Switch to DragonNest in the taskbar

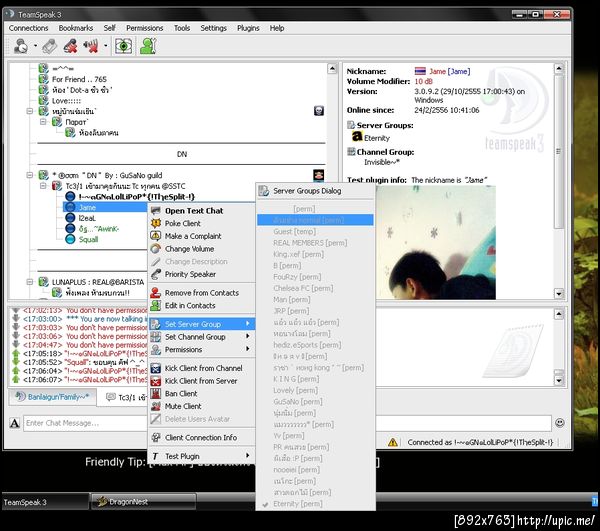pos(143,501)
